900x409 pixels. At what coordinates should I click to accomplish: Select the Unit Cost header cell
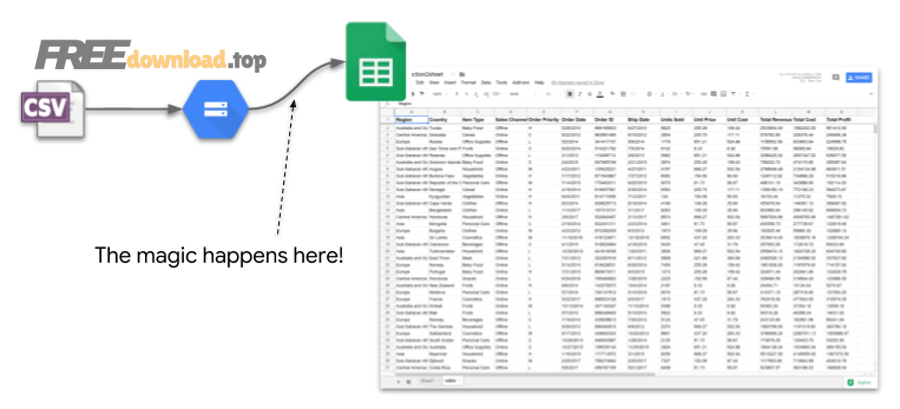pos(743,119)
